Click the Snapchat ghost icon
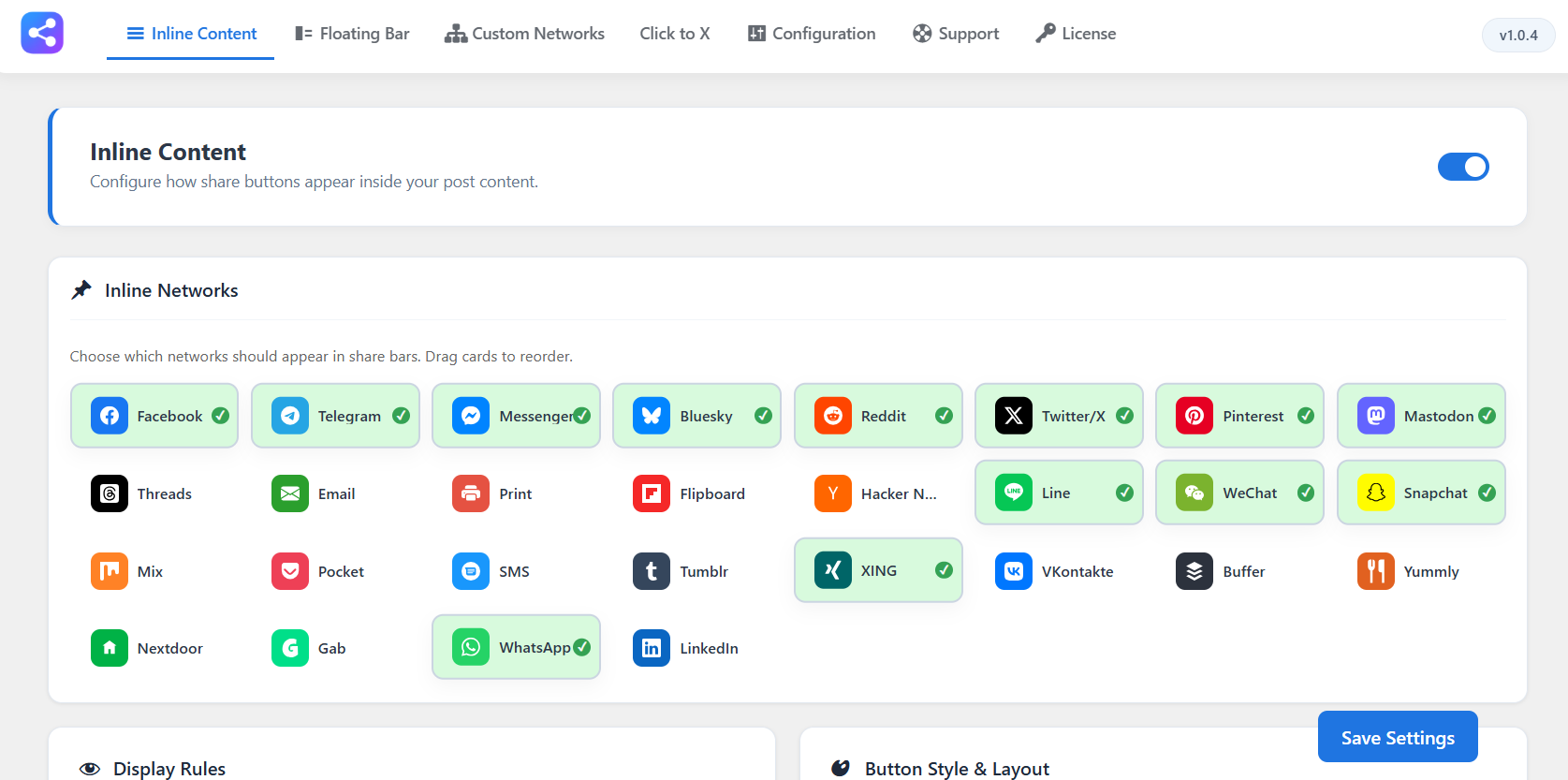Viewport: 1568px width, 780px height. pyautogui.click(x=1376, y=493)
